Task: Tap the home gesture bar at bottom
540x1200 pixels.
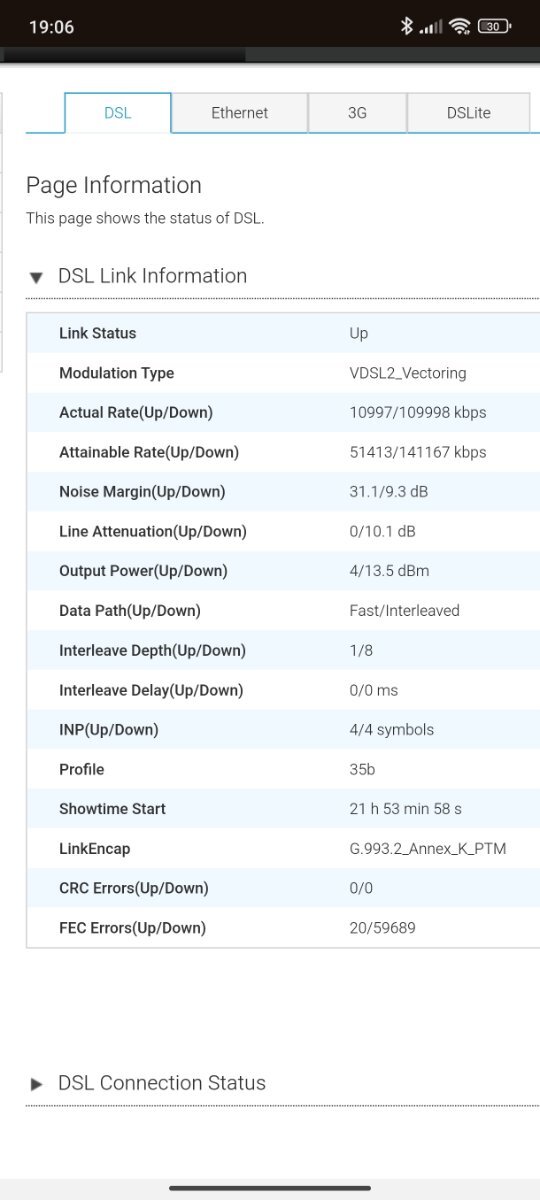Action: click(x=270, y=1188)
